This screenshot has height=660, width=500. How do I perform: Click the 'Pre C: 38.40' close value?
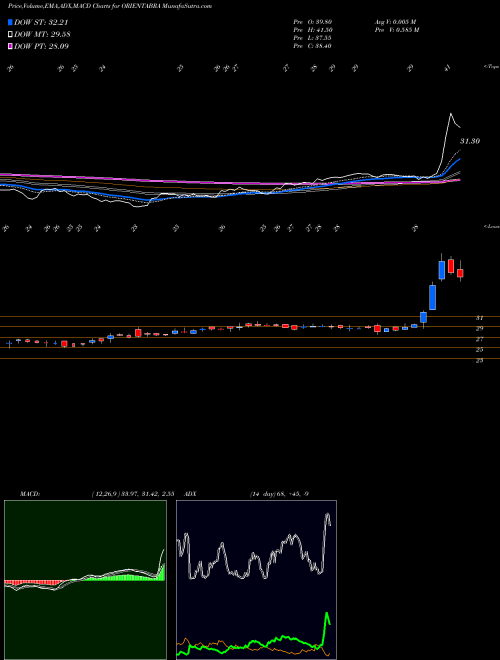point(313,45)
